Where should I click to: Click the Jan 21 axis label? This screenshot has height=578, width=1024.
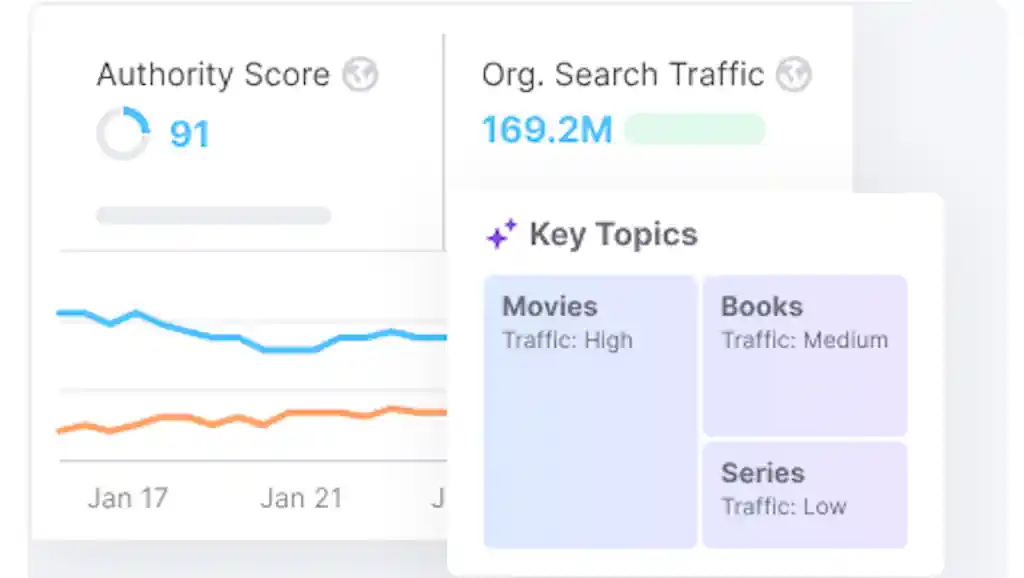[x=302, y=498]
